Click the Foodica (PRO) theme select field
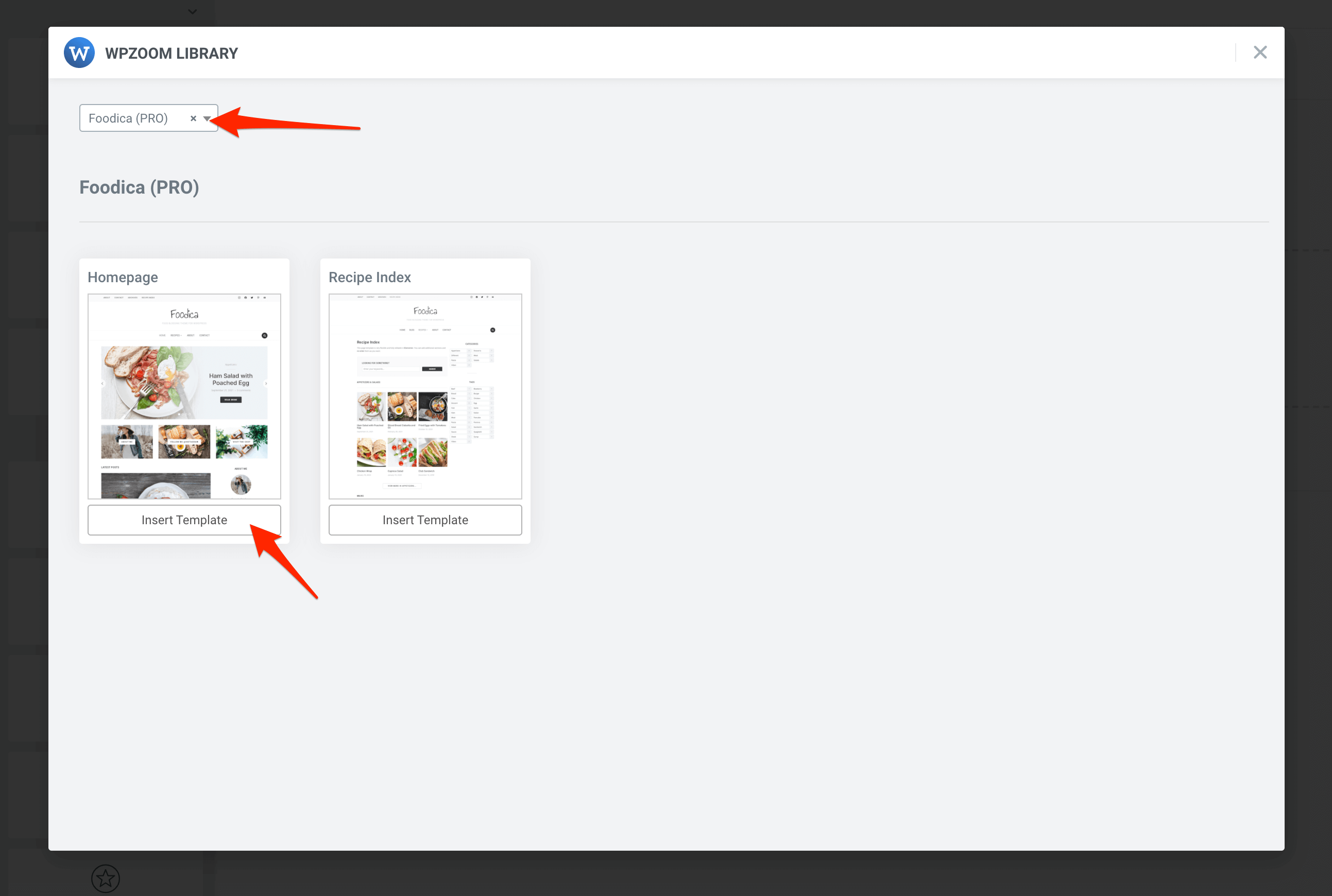This screenshot has width=1332, height=896. click(148, 118)
